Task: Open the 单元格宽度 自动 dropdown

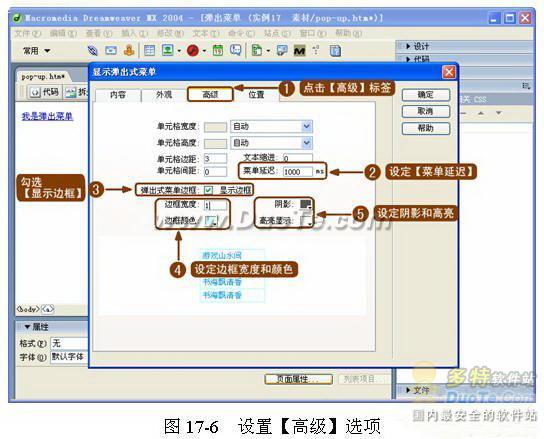Action: [271, 126]
